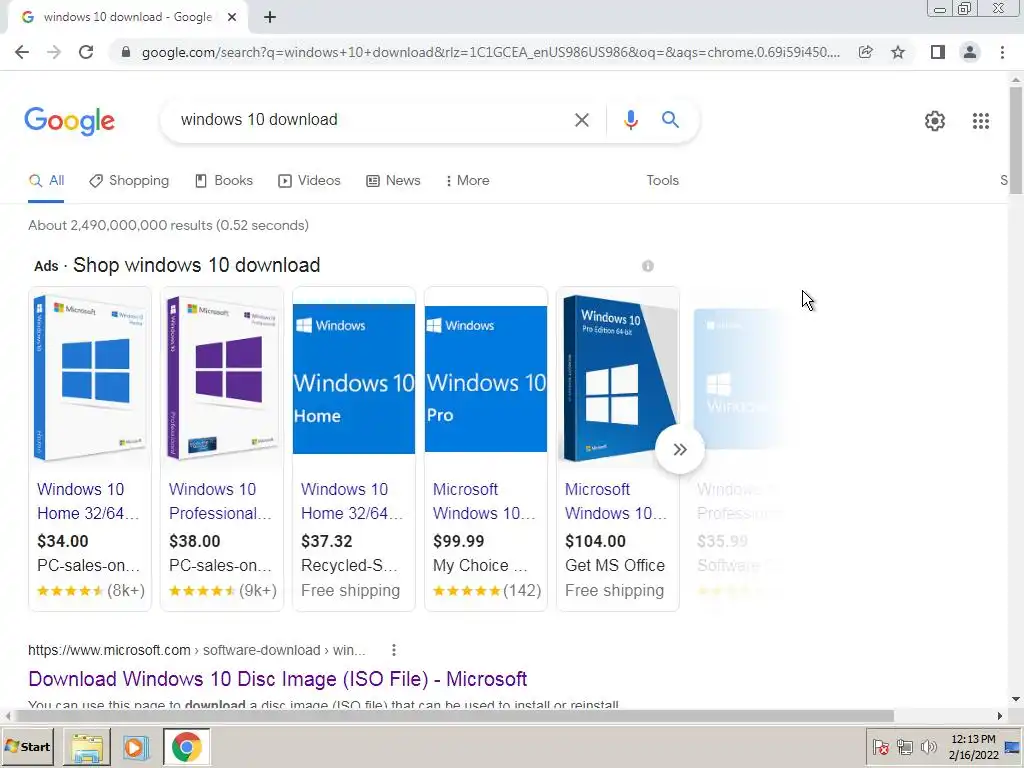This screenshot has height=768, width=1024.
Task: Click the Get MS Office seller name
Action: pyautogui.click(x=615, y=566)
